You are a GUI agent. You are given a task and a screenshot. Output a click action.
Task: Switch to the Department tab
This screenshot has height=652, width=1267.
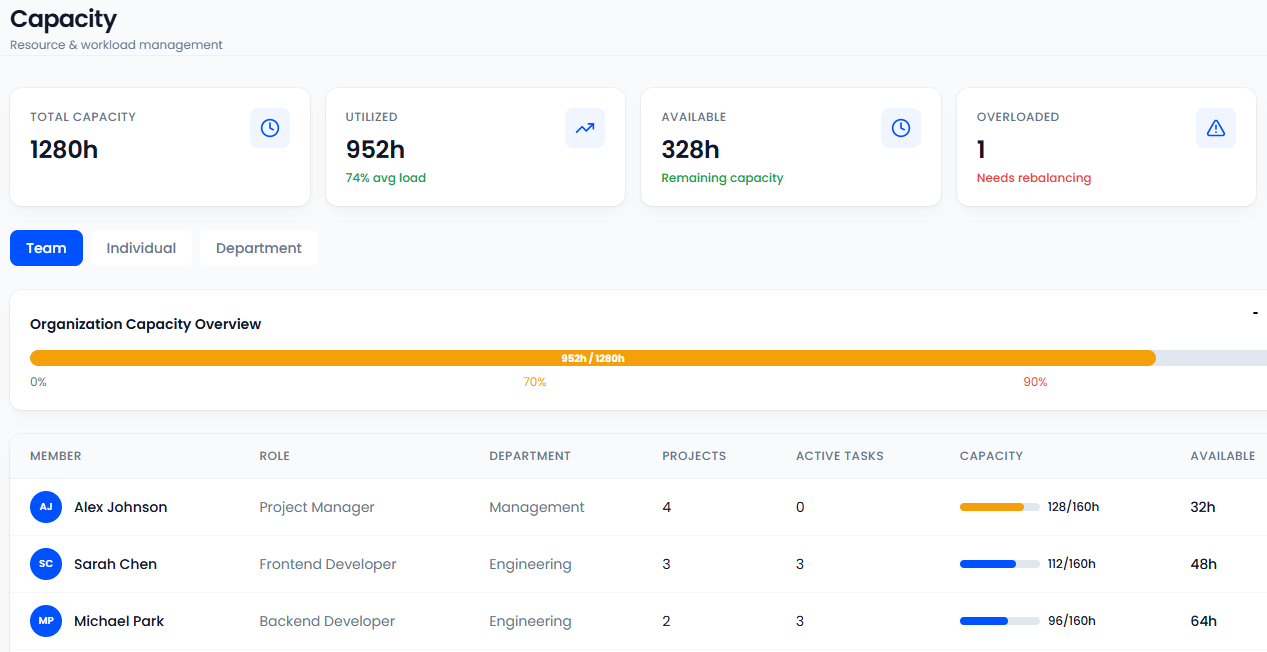point(258,247)
